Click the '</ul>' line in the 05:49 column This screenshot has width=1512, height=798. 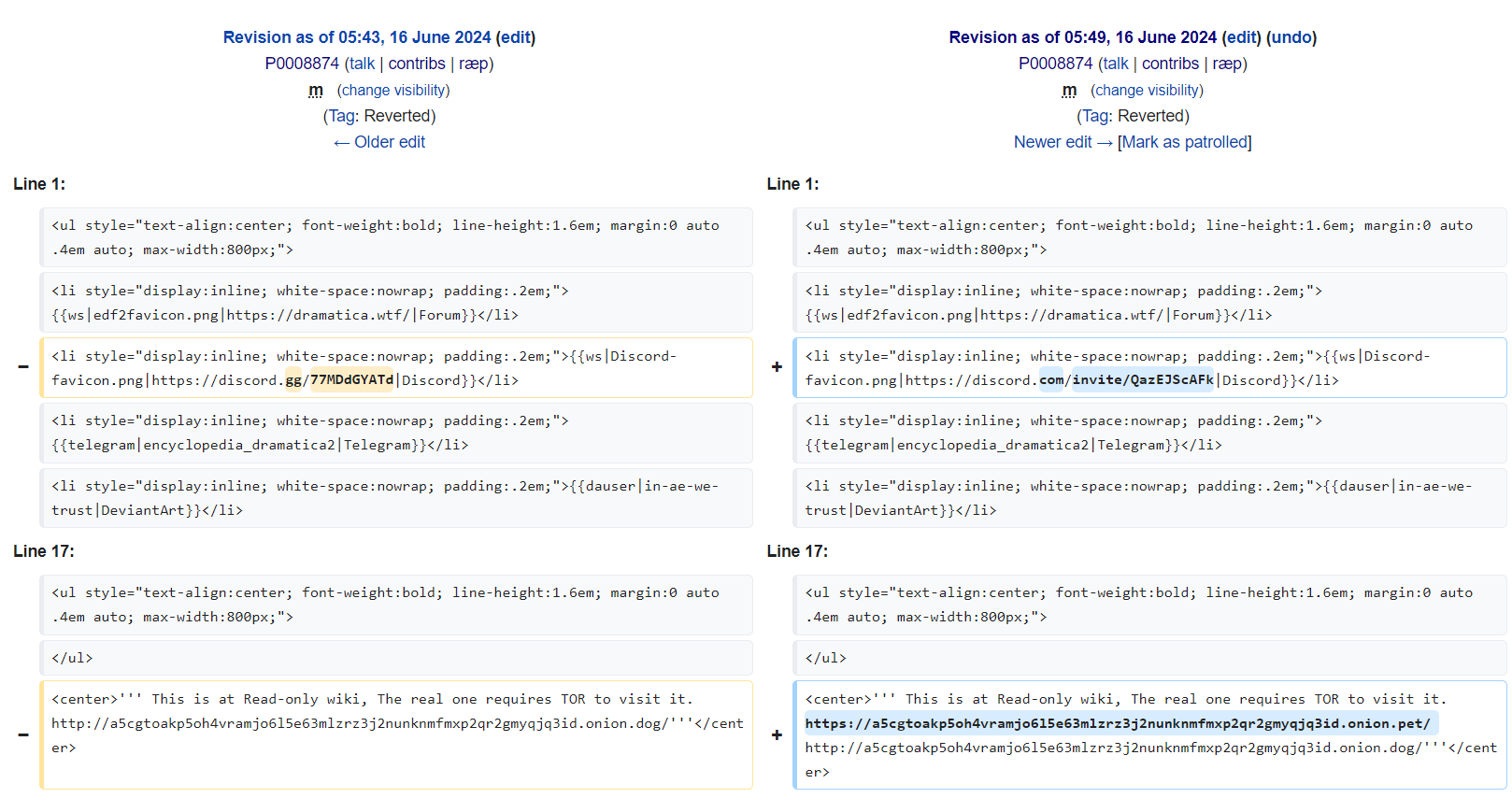click(x=1149, y=658)
